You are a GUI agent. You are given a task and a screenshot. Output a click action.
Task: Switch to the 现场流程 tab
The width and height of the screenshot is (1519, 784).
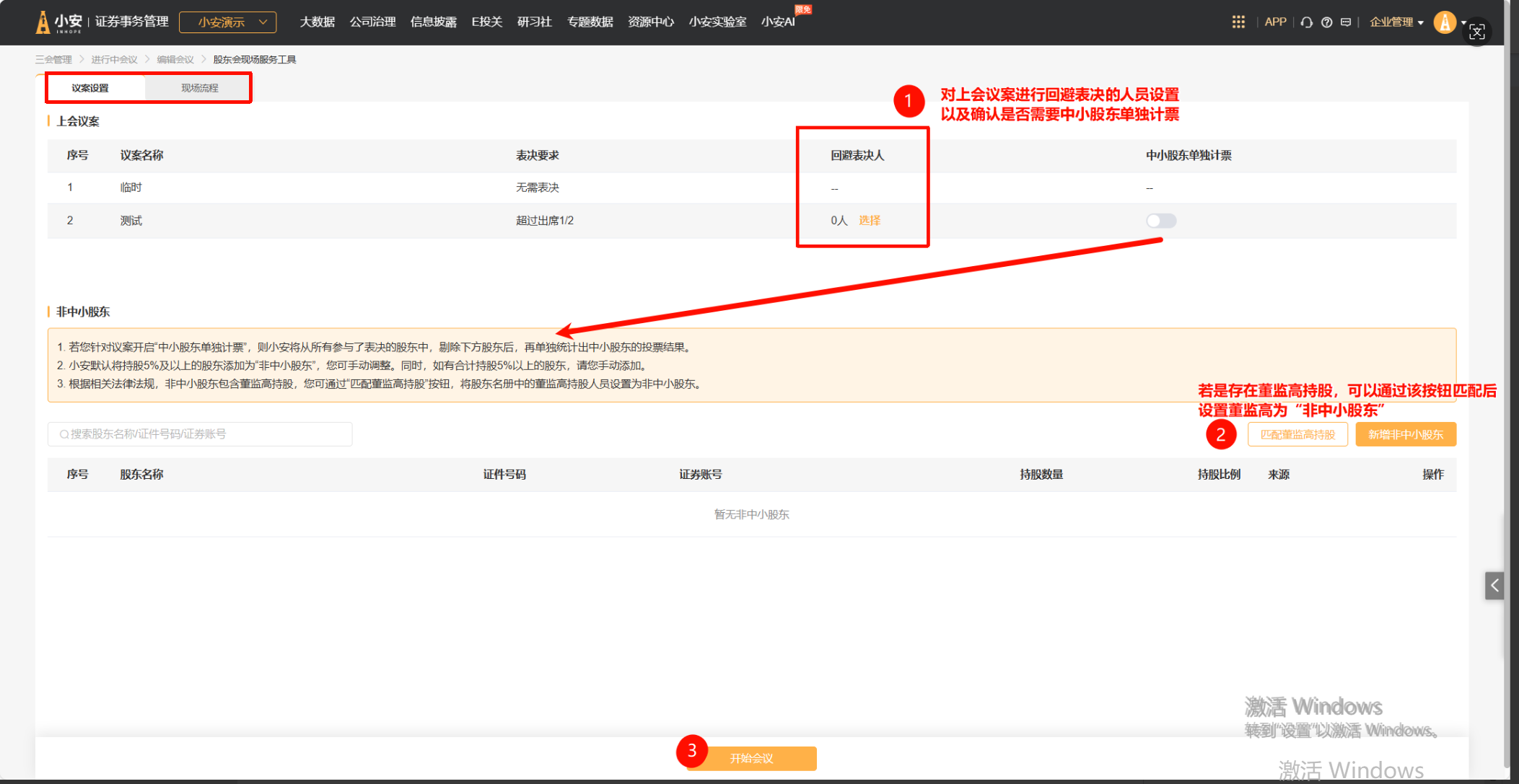[199, 88]
